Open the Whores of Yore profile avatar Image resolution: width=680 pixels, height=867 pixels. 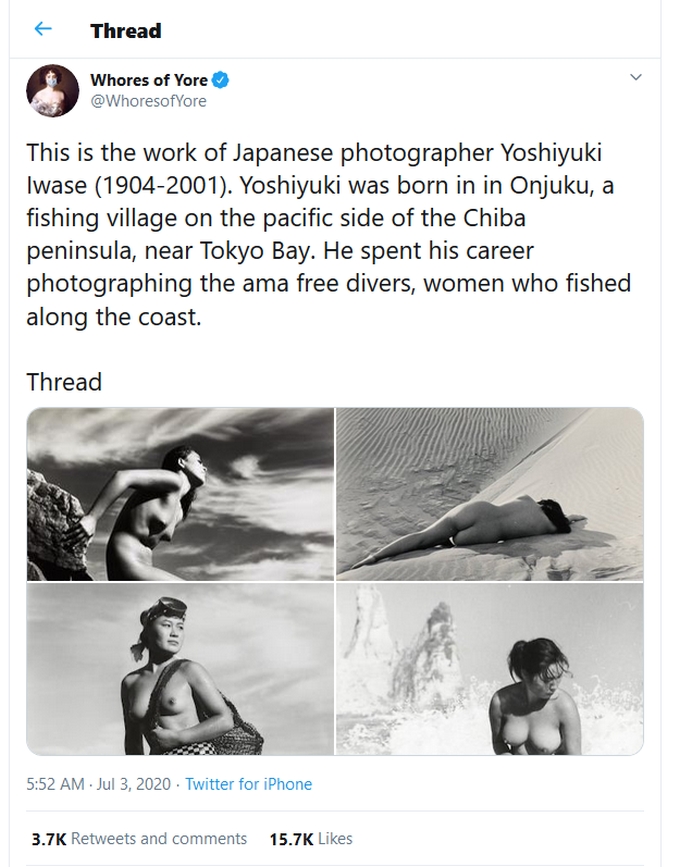point(52,90)
